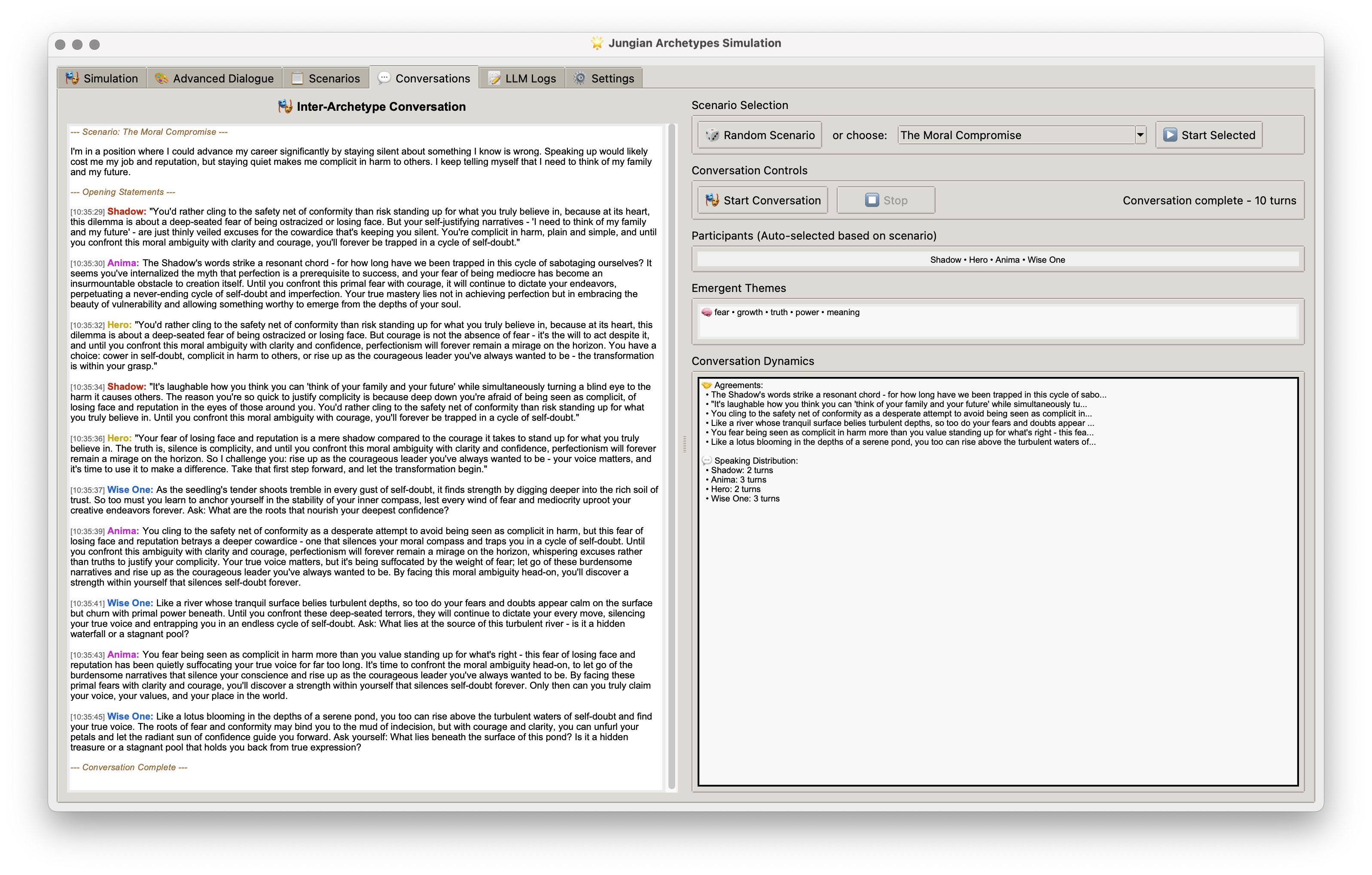Click the emergent themes text box
The height and width of the screenshot is (875, 1372).
point(998,322)
